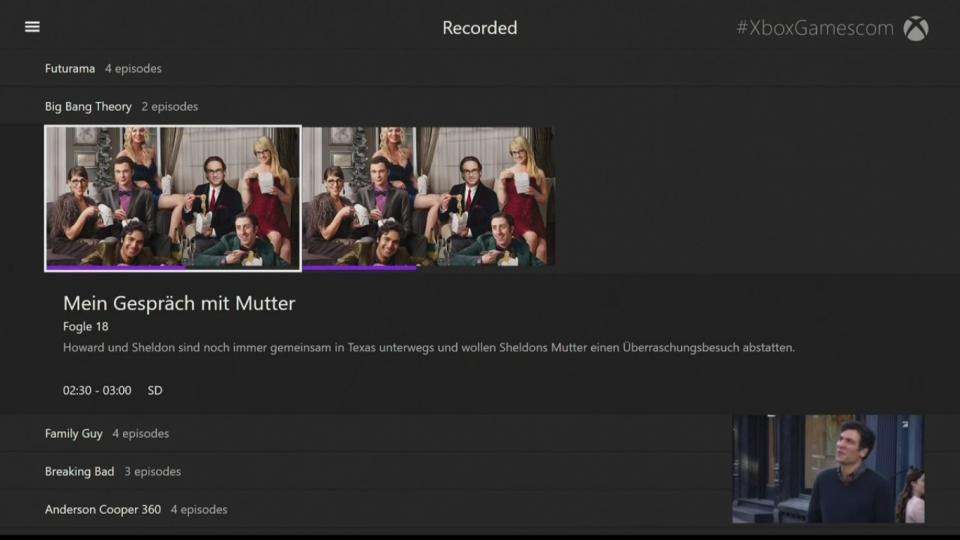The width and height of the screenshot is (960, 540).
Task: Click the 02:30 - 03:00 time label
Action: pos(97,391)
